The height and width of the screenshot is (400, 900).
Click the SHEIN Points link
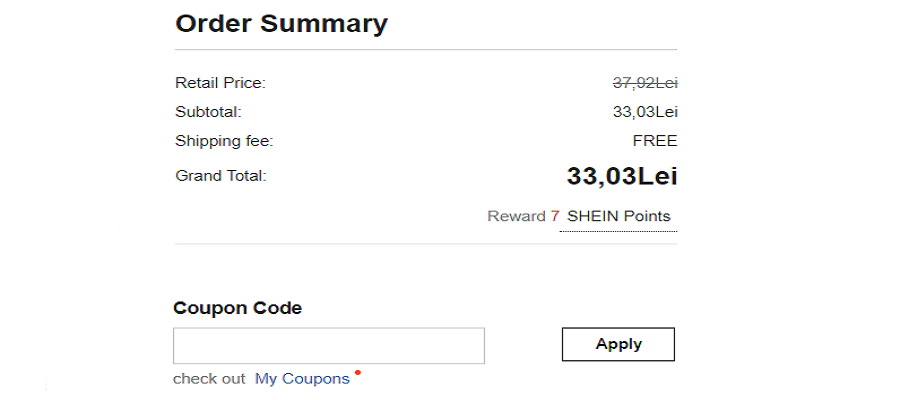point(618,216)
